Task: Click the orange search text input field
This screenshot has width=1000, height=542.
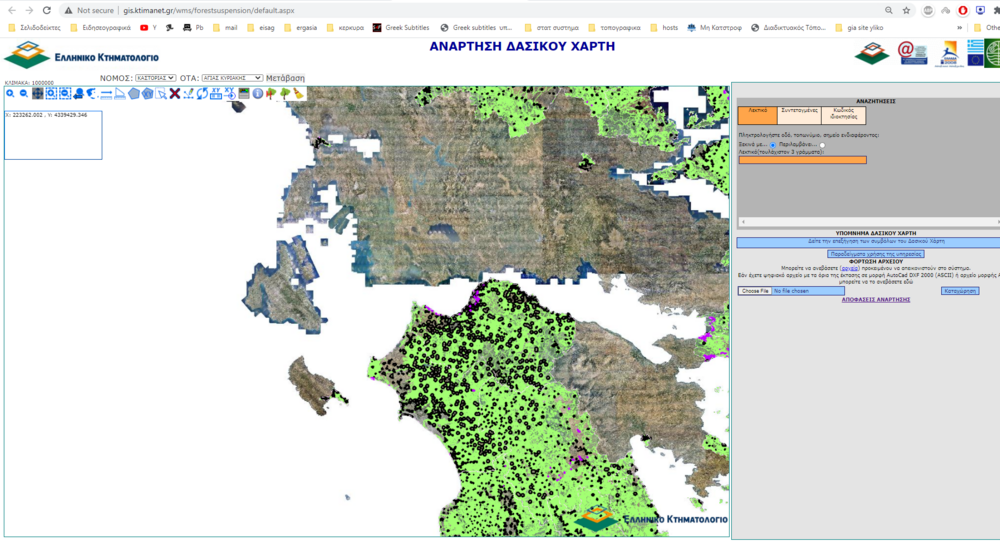Action: click(803, 160)
